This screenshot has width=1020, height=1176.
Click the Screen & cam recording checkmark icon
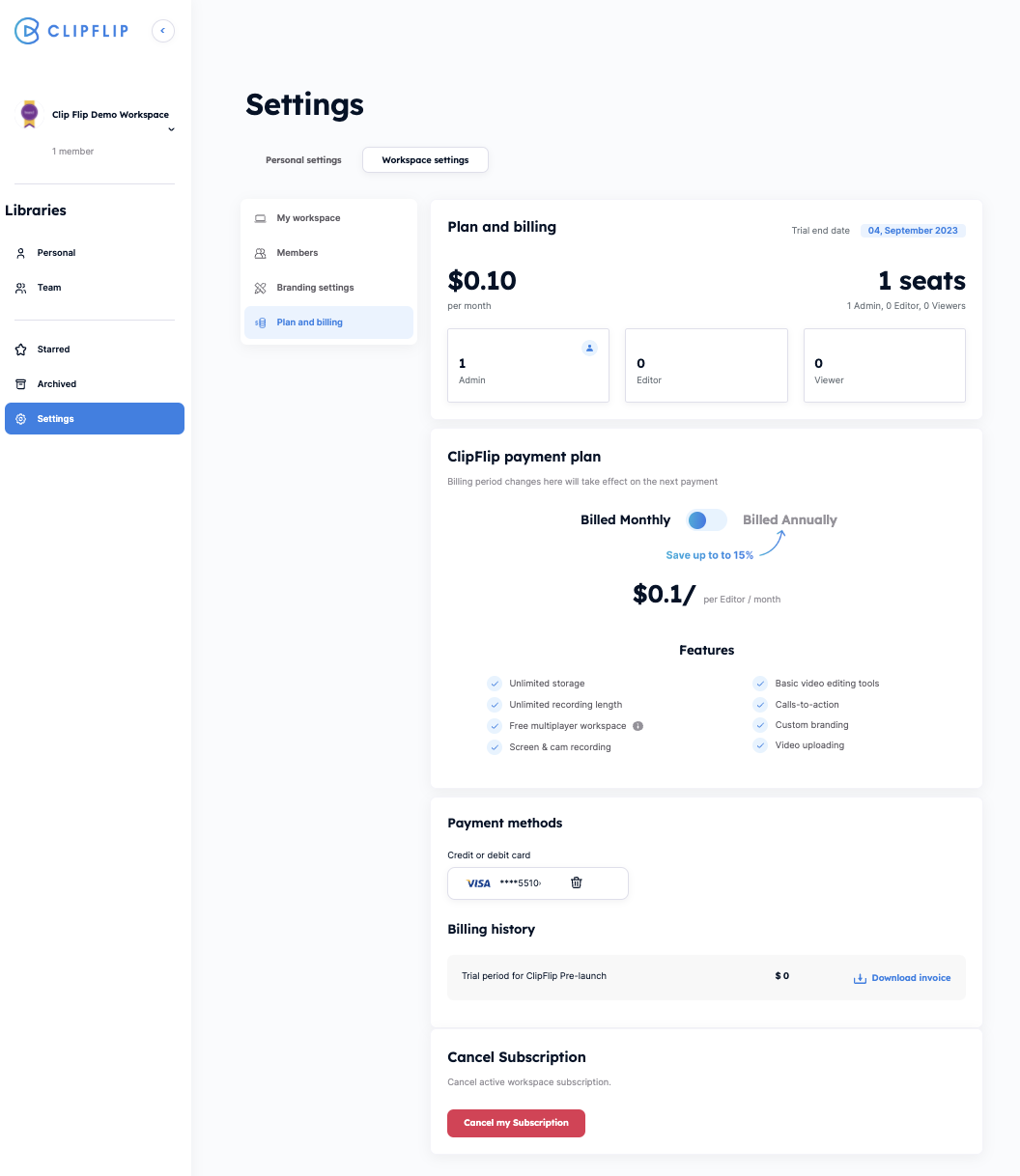[x=495, y=747]
